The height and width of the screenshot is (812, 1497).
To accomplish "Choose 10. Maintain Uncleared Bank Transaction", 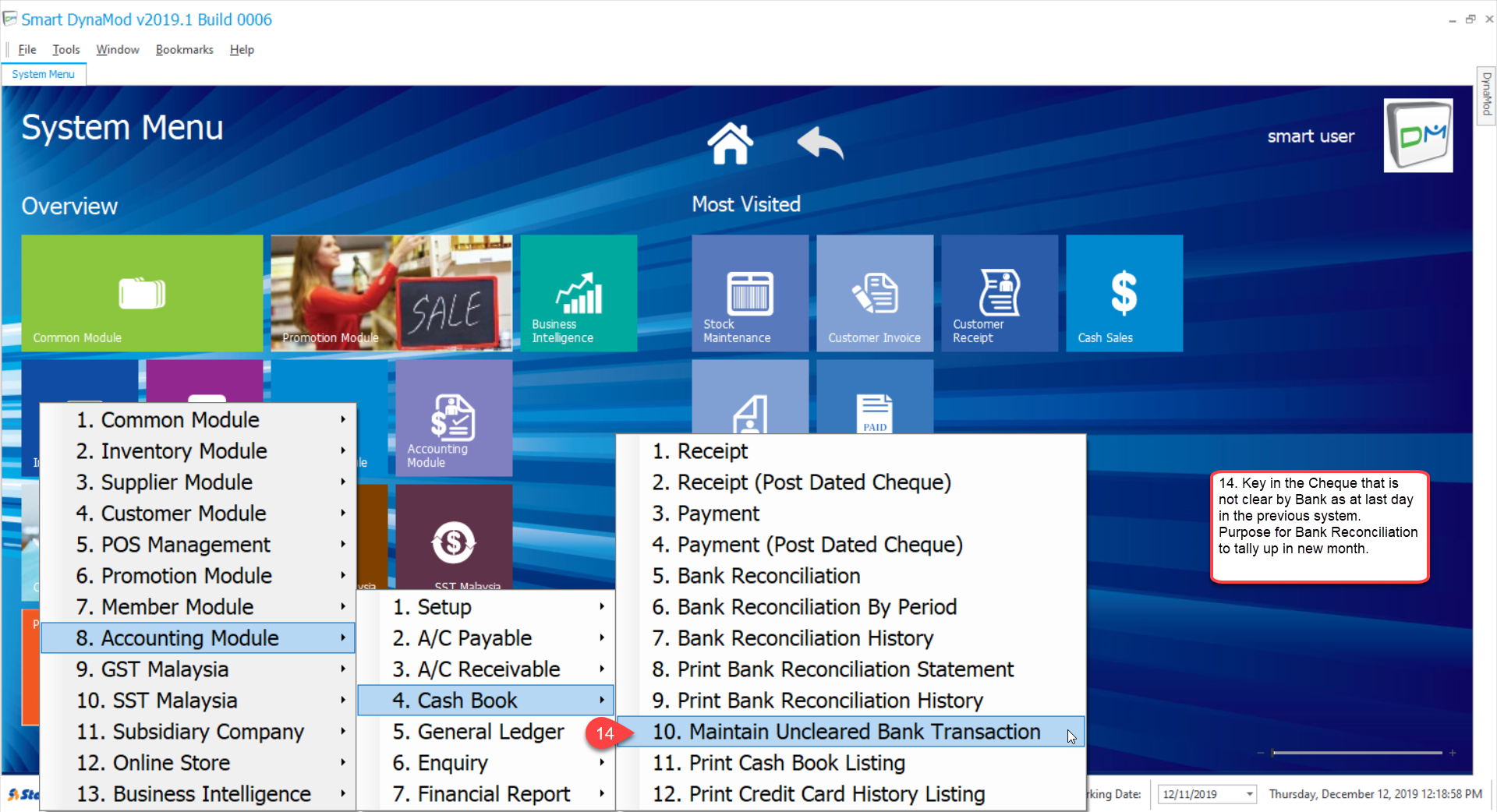I will [x=851, y=731].
